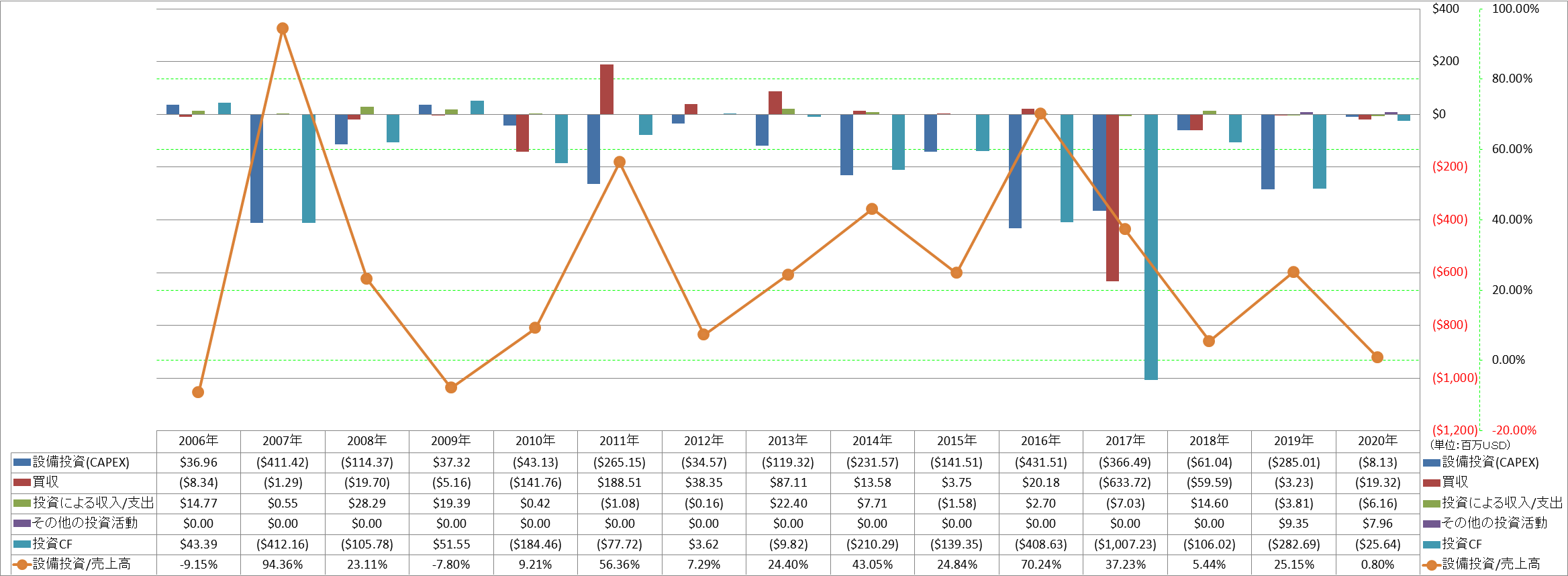Select the 2019年 投資CF teal bar

pyautogui.click(x=1320, y=152)
